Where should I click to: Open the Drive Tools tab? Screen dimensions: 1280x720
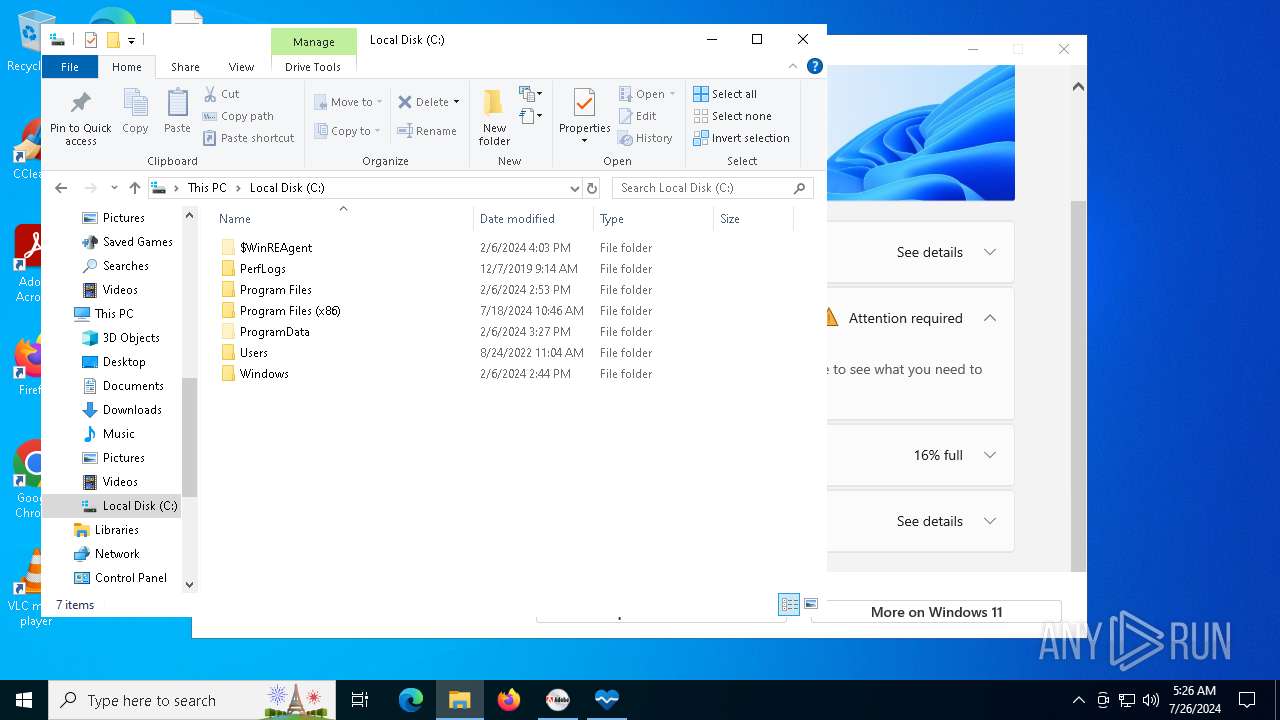pos(313,67)
